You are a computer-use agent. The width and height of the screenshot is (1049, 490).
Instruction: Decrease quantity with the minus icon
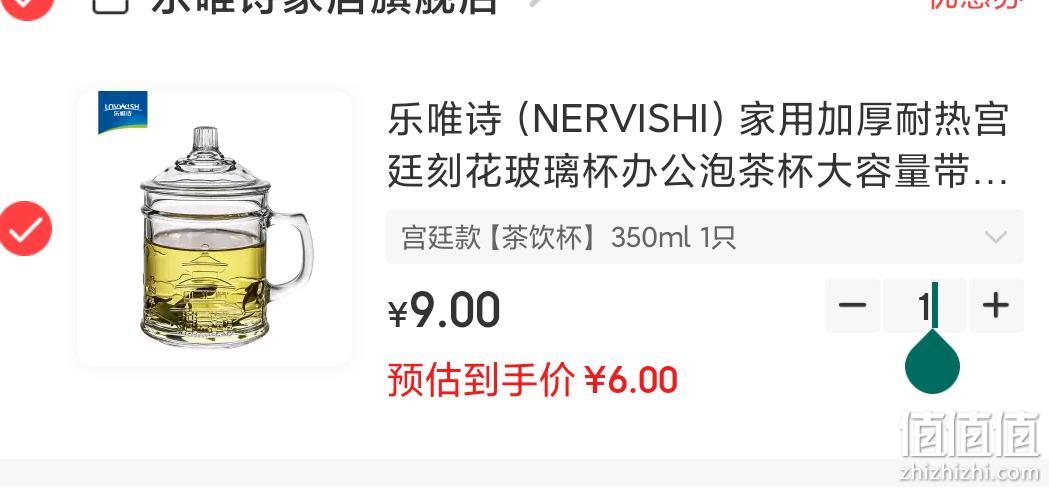[852, 305]
